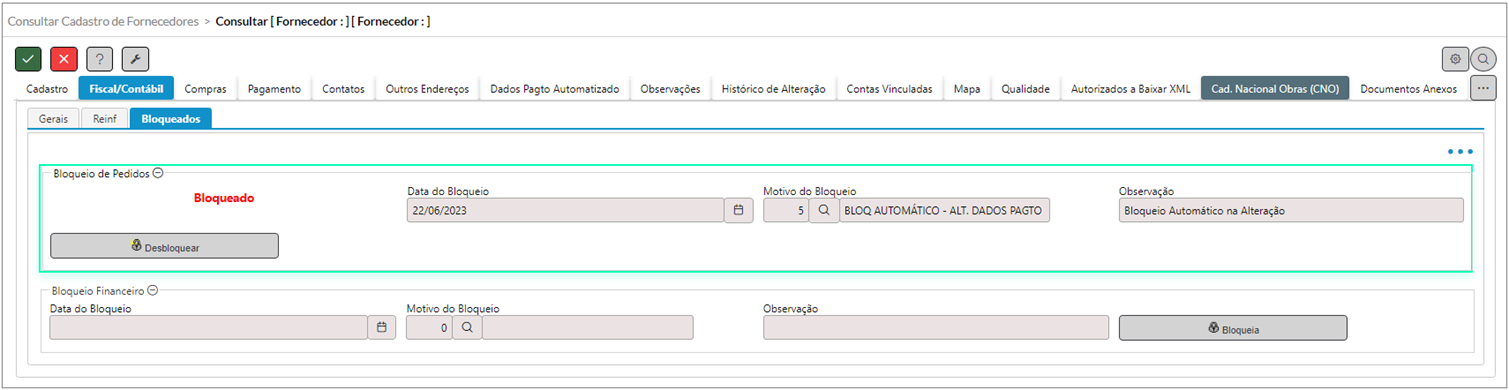Go to Contas Vinculadas tab
The height and width of the screenshot is (390, 1509).
click(889, 89)
